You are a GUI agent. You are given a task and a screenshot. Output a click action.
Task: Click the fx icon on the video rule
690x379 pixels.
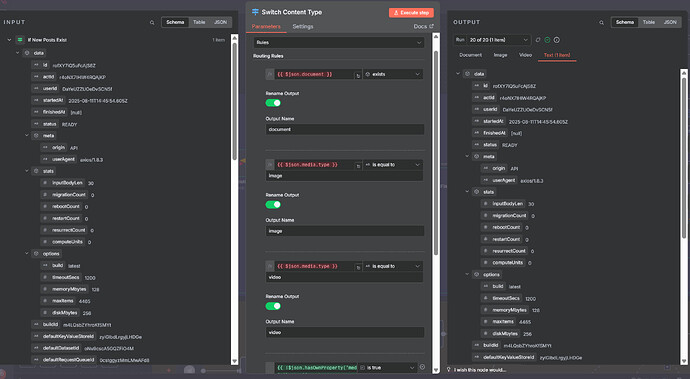pos(270,266)
